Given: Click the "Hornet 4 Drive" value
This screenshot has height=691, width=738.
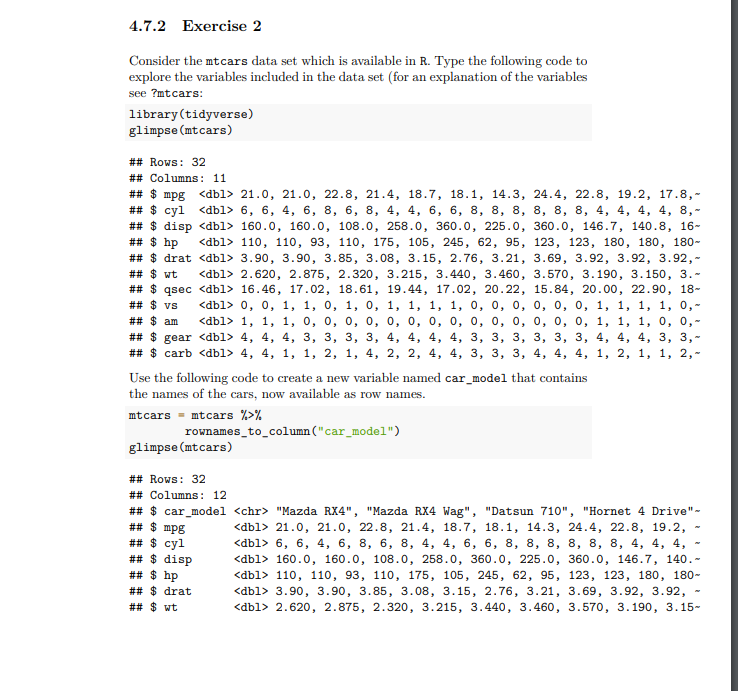Looking at the screenshot, I should [x=638, y=511].
